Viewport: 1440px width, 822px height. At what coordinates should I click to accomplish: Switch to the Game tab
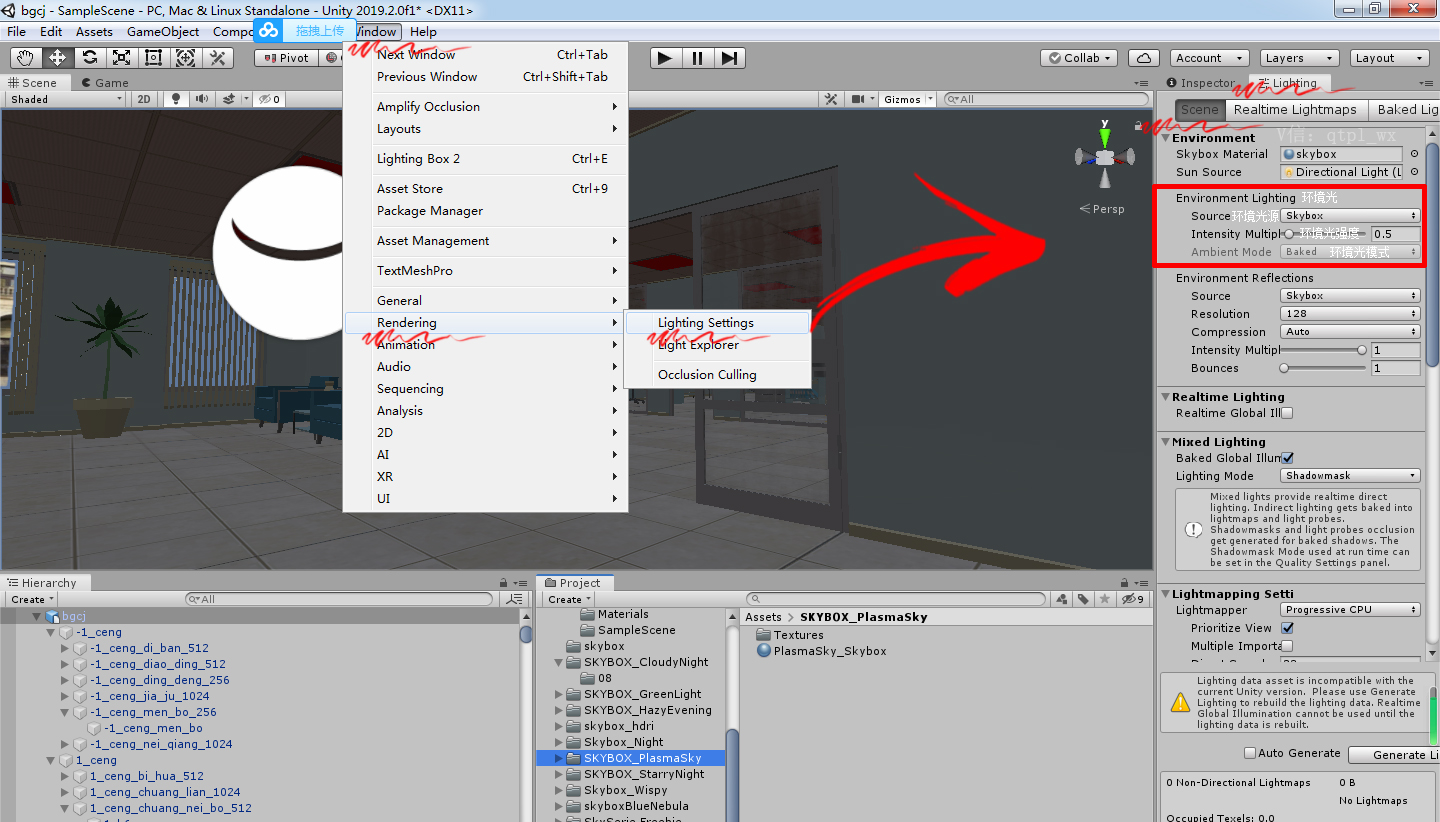tap(106, 83)
